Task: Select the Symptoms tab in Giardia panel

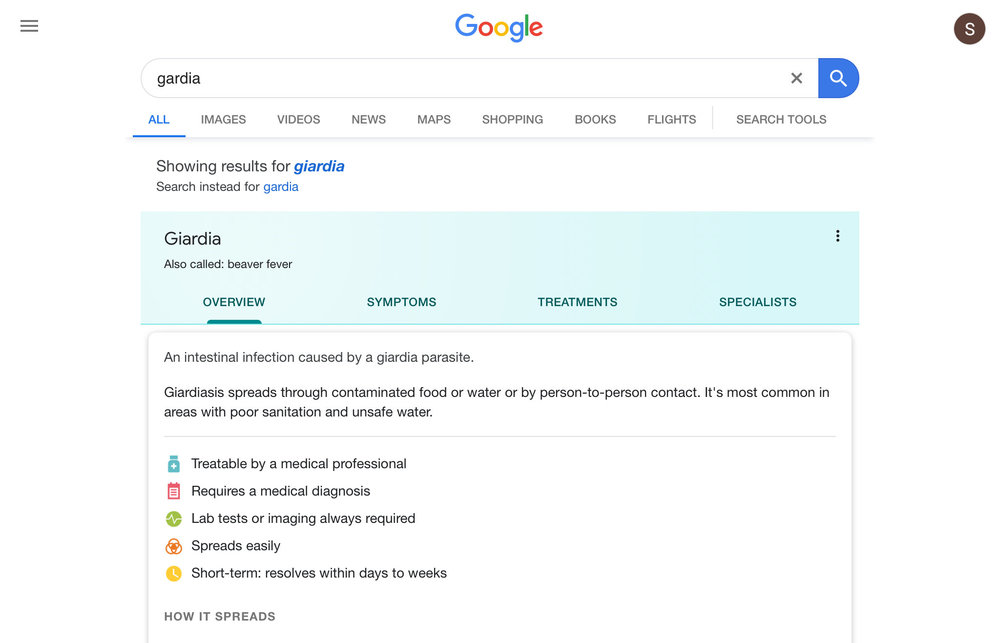Action: tap(401, 302)
